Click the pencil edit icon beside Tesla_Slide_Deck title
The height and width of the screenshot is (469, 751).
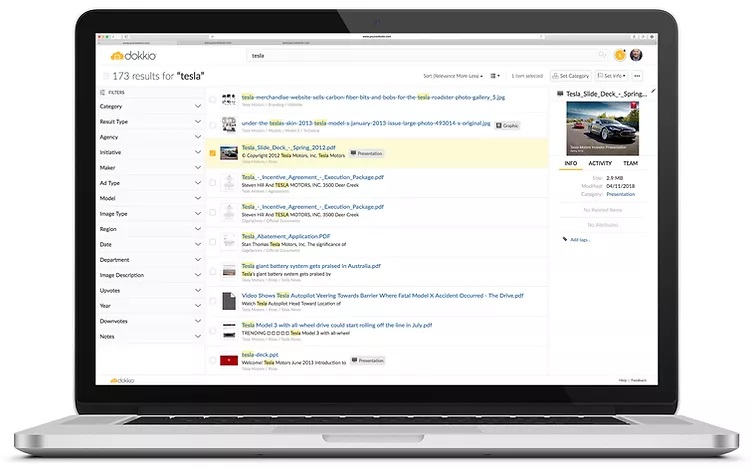[653, 91]
